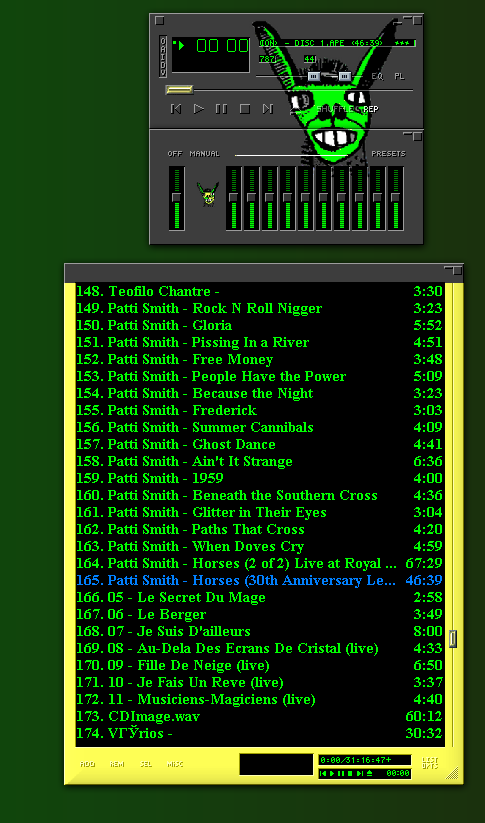Skip ahead with main Next track button

click(268, 109)
